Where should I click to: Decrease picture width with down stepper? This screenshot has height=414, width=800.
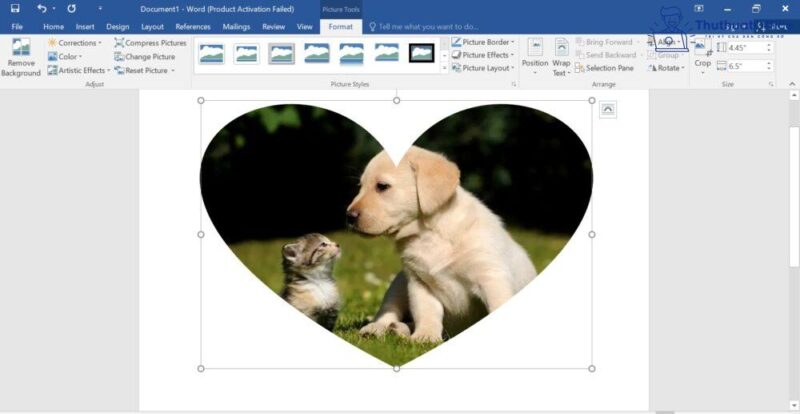[x=768, y=69]
